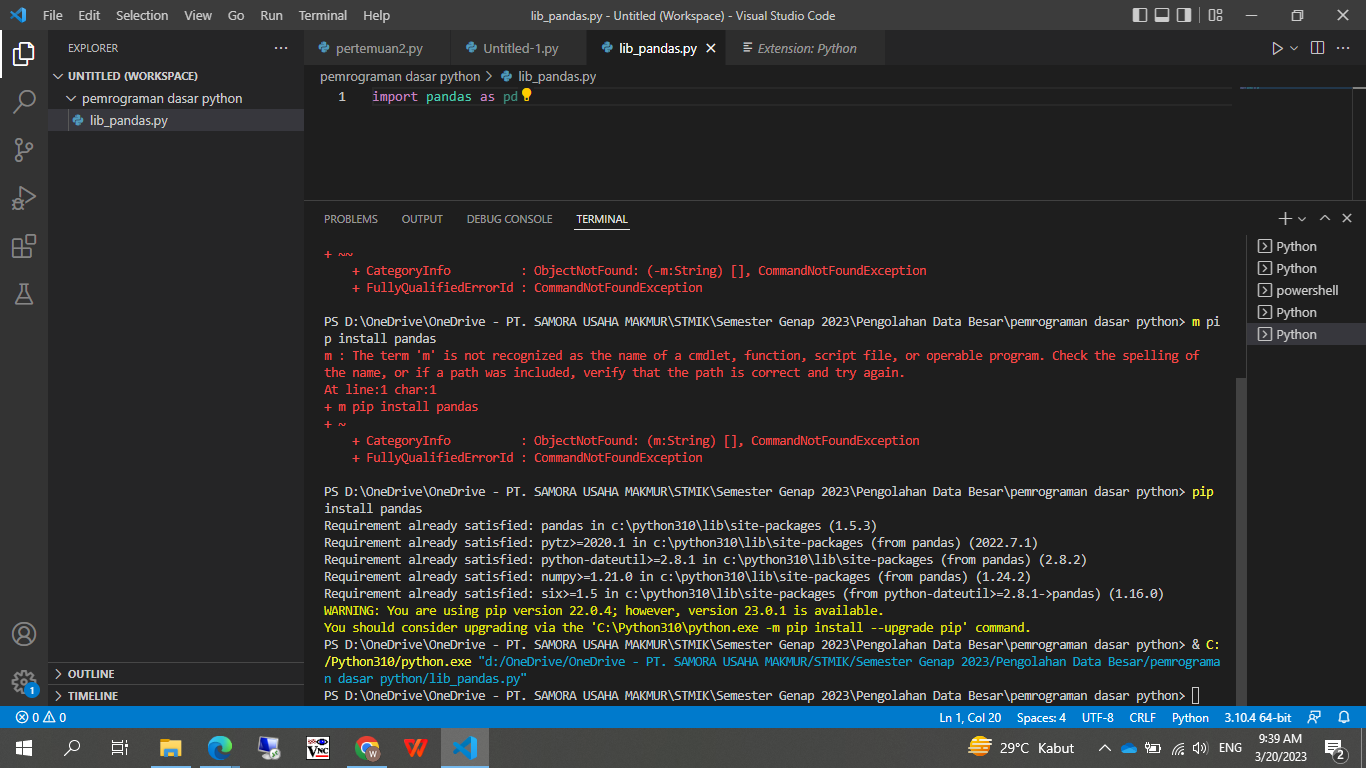Viewport: 1366px width, 768px height.
Task: Show errors and warnings count in status bar
Action: pos(41,718)
